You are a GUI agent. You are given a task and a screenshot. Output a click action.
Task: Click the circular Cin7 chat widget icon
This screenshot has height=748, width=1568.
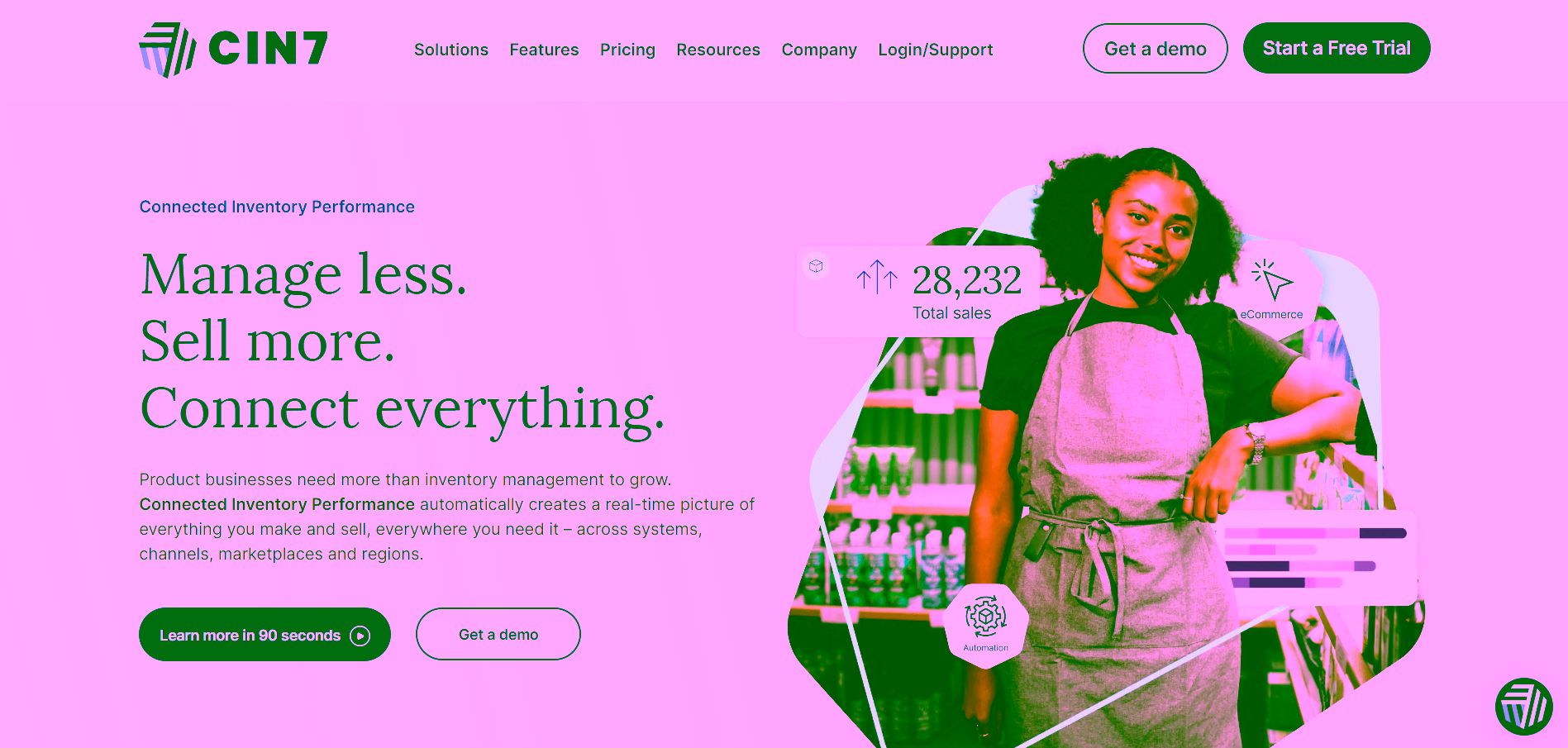[x=1523, y=707]
